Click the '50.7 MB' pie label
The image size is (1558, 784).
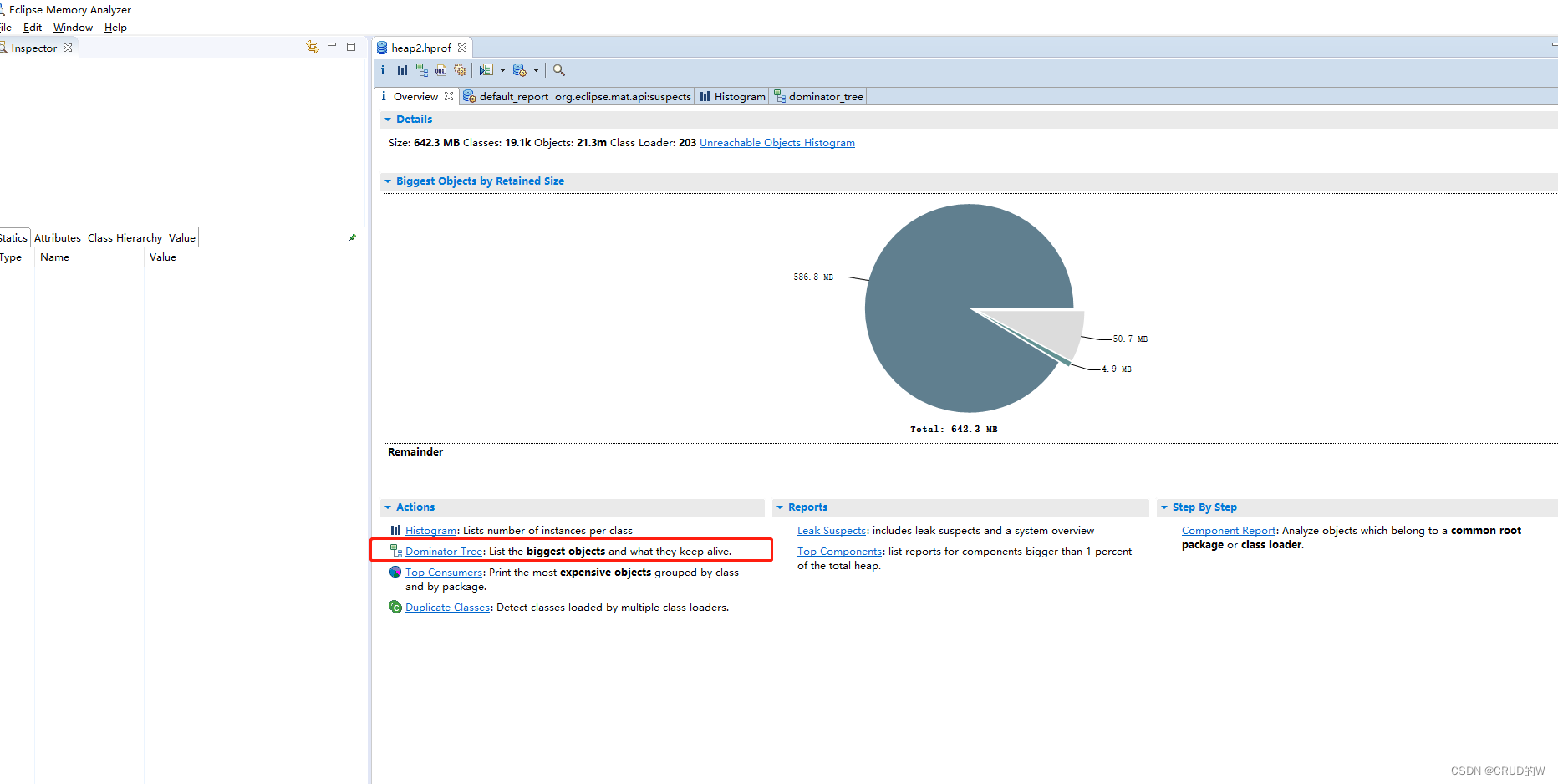pyautogui.click(x=1130, y=339)
